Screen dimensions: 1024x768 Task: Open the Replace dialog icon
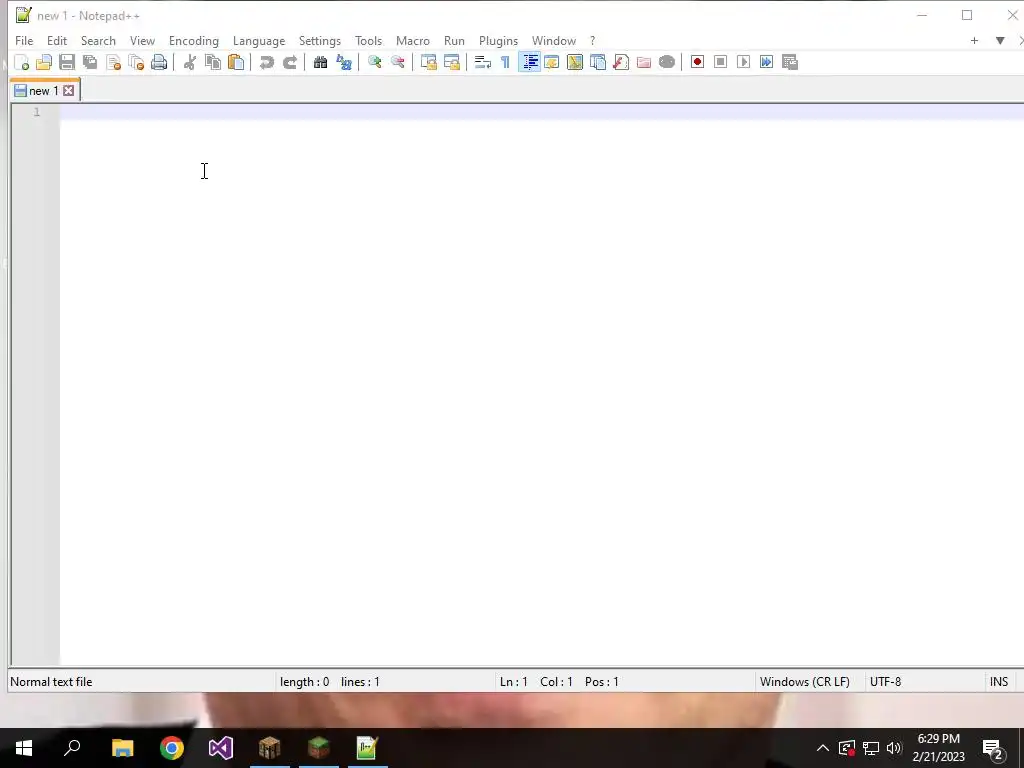coord(344,62)
